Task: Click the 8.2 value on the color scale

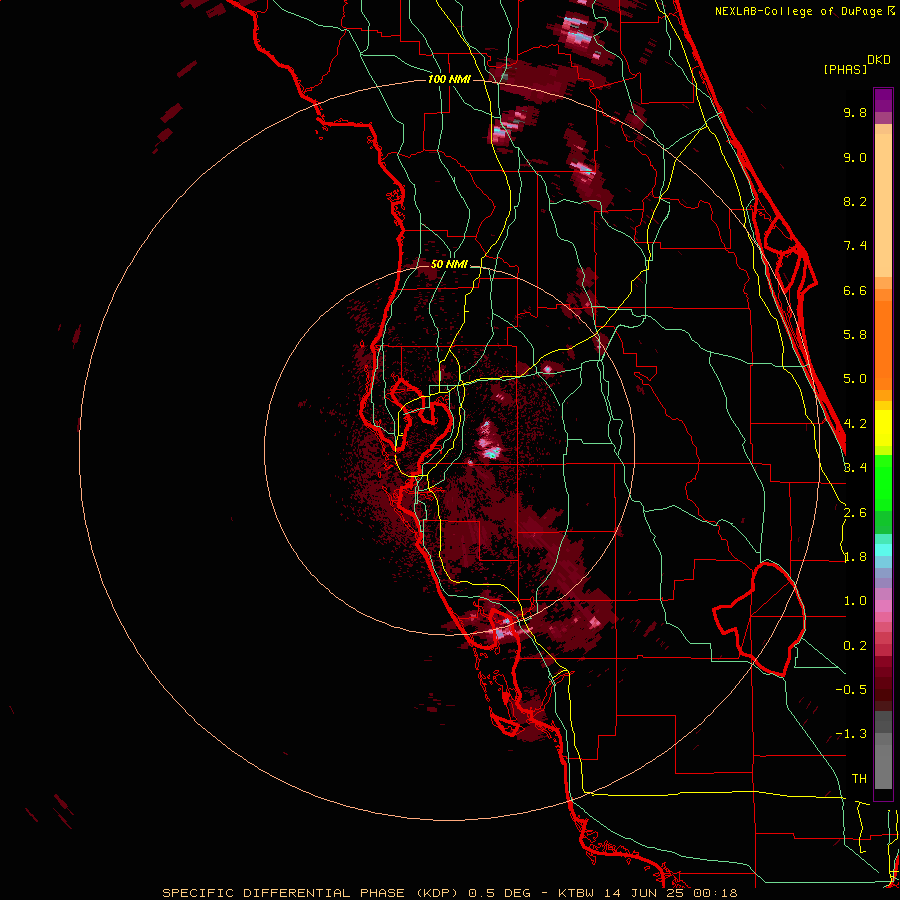Action: pyautogui.click(x=855, y=201)
